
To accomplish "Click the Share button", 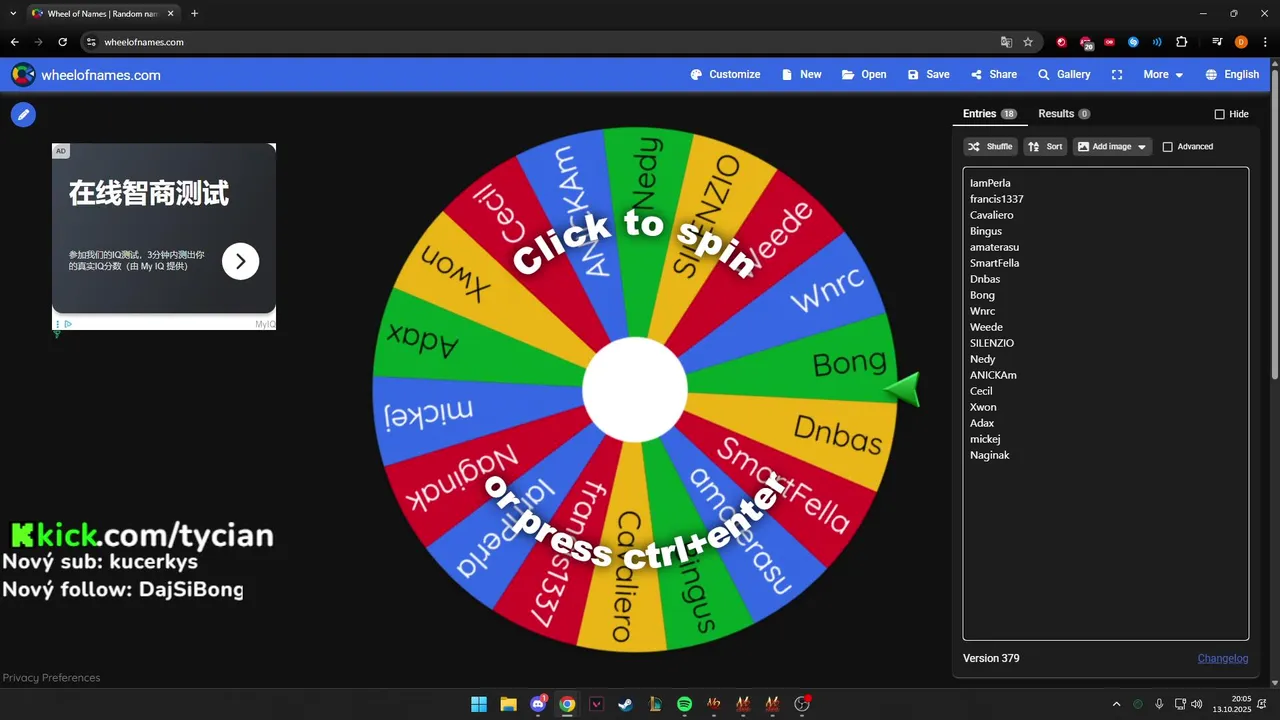I will click(x=993, y=75).
